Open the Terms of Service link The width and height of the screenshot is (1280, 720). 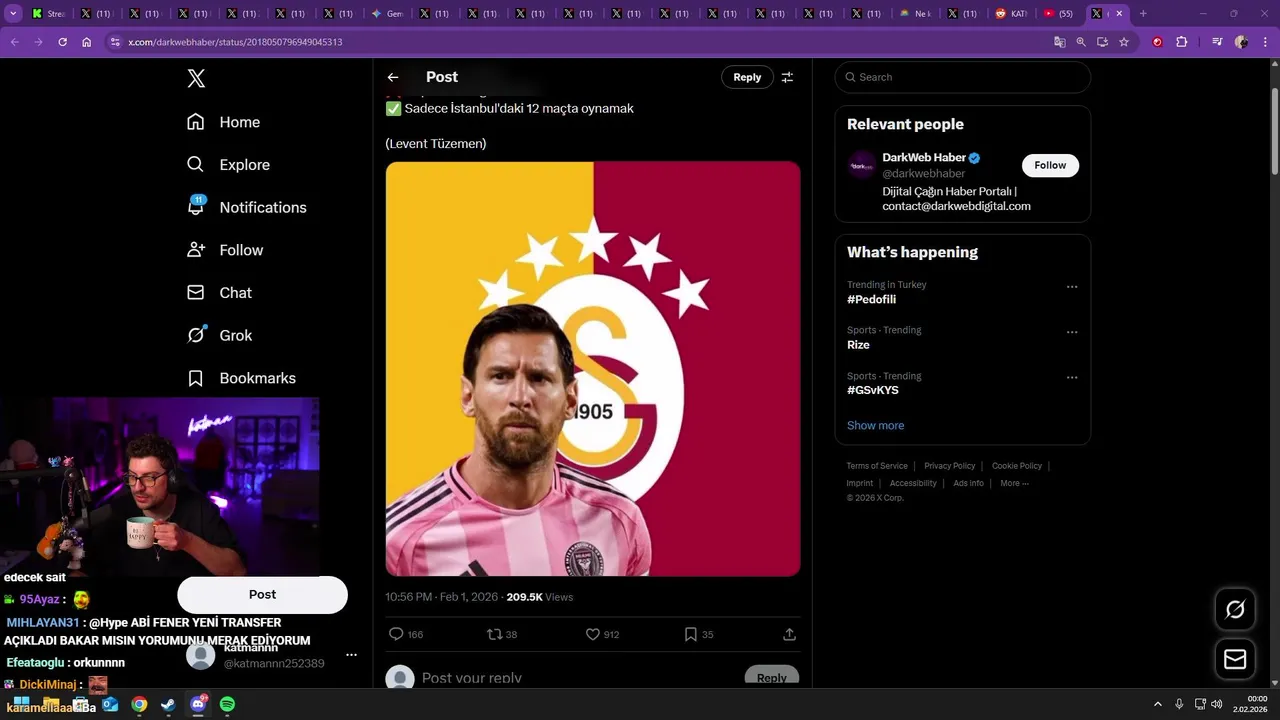(x=877, y=466)
